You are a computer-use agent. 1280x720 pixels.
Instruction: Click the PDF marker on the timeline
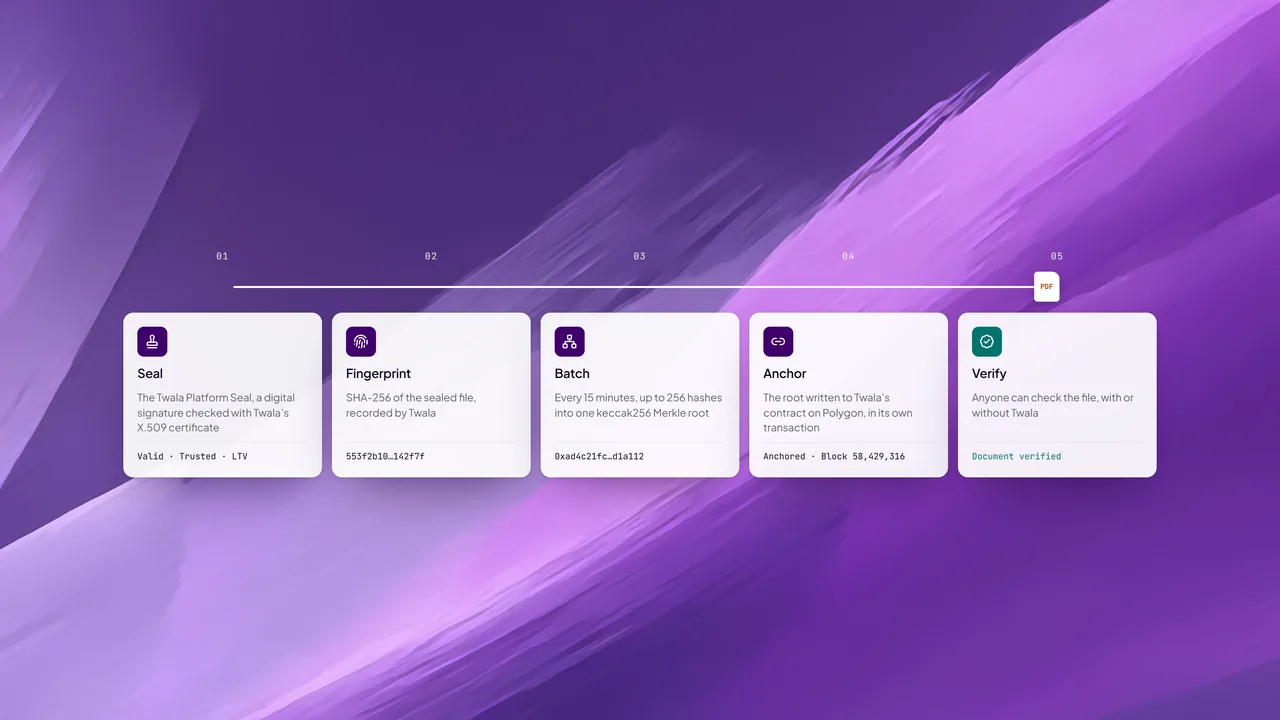pos(1046,287)
